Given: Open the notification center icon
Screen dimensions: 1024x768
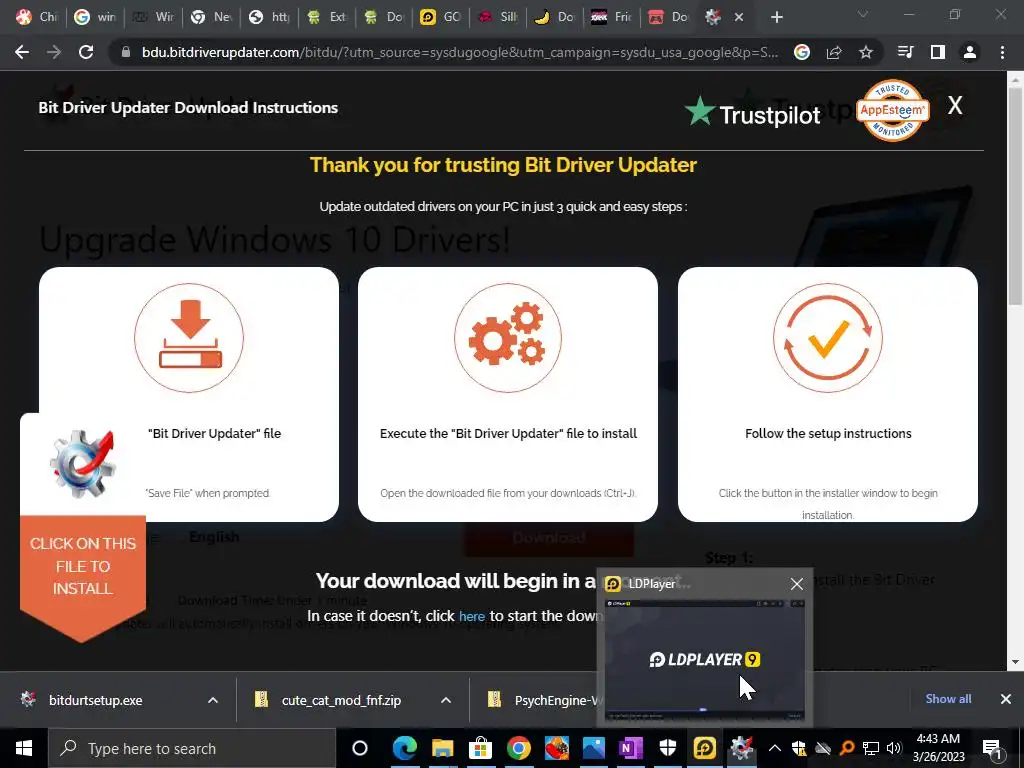Looking at the screenshot, I should click(x=992, y=748).
